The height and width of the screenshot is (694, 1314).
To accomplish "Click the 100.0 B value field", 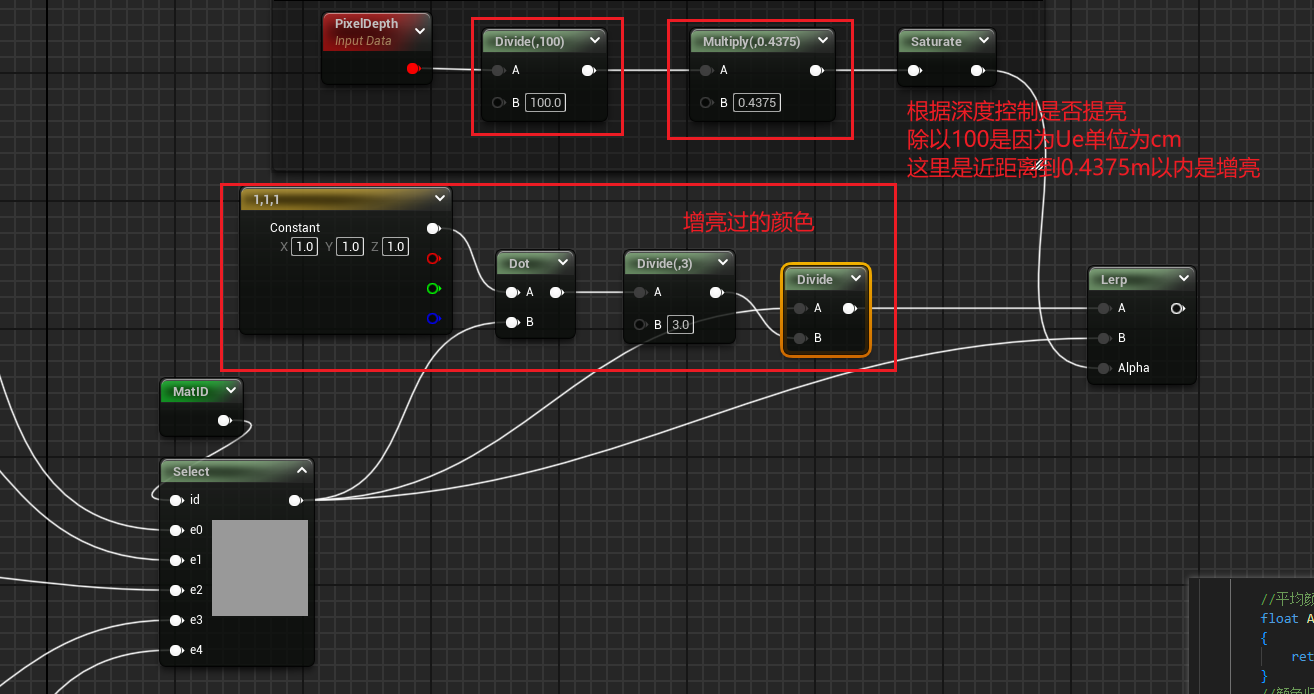I will (546, 103).
